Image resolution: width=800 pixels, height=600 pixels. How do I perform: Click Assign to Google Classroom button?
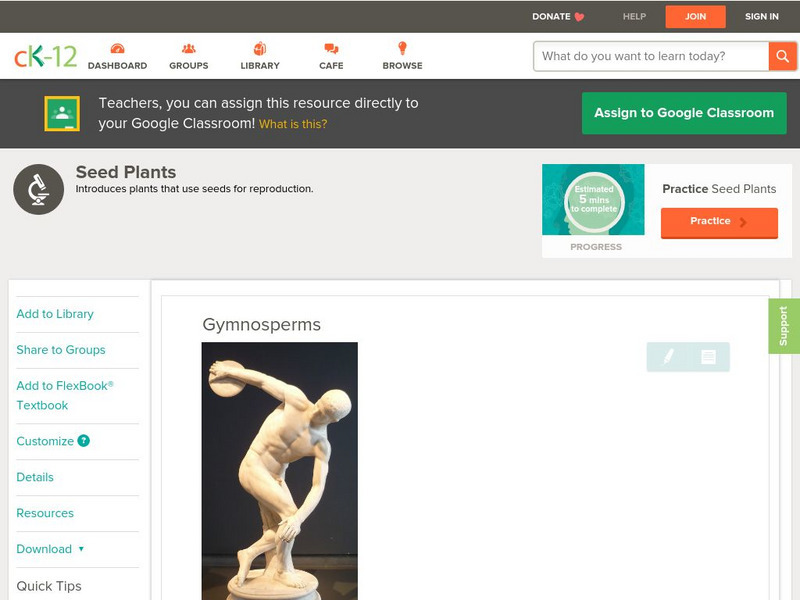[684, 113]
